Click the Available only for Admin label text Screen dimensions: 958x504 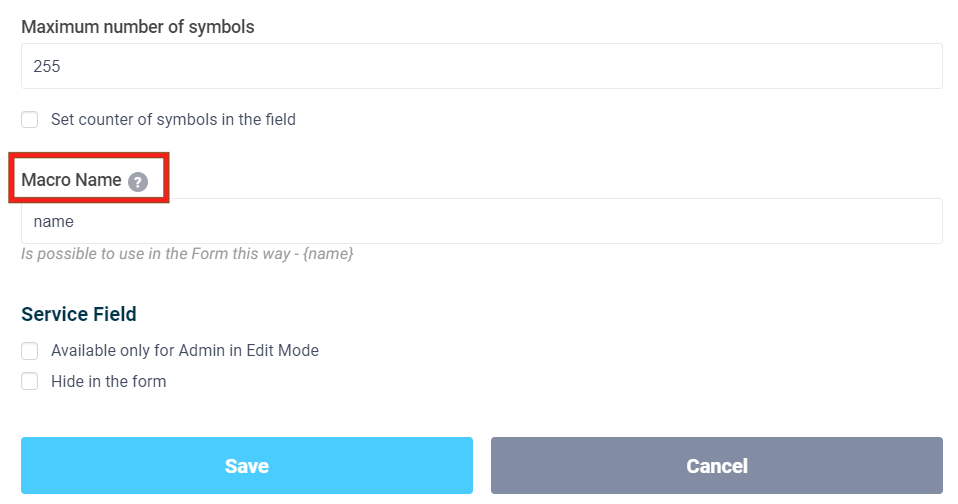[x=184, y=351]
